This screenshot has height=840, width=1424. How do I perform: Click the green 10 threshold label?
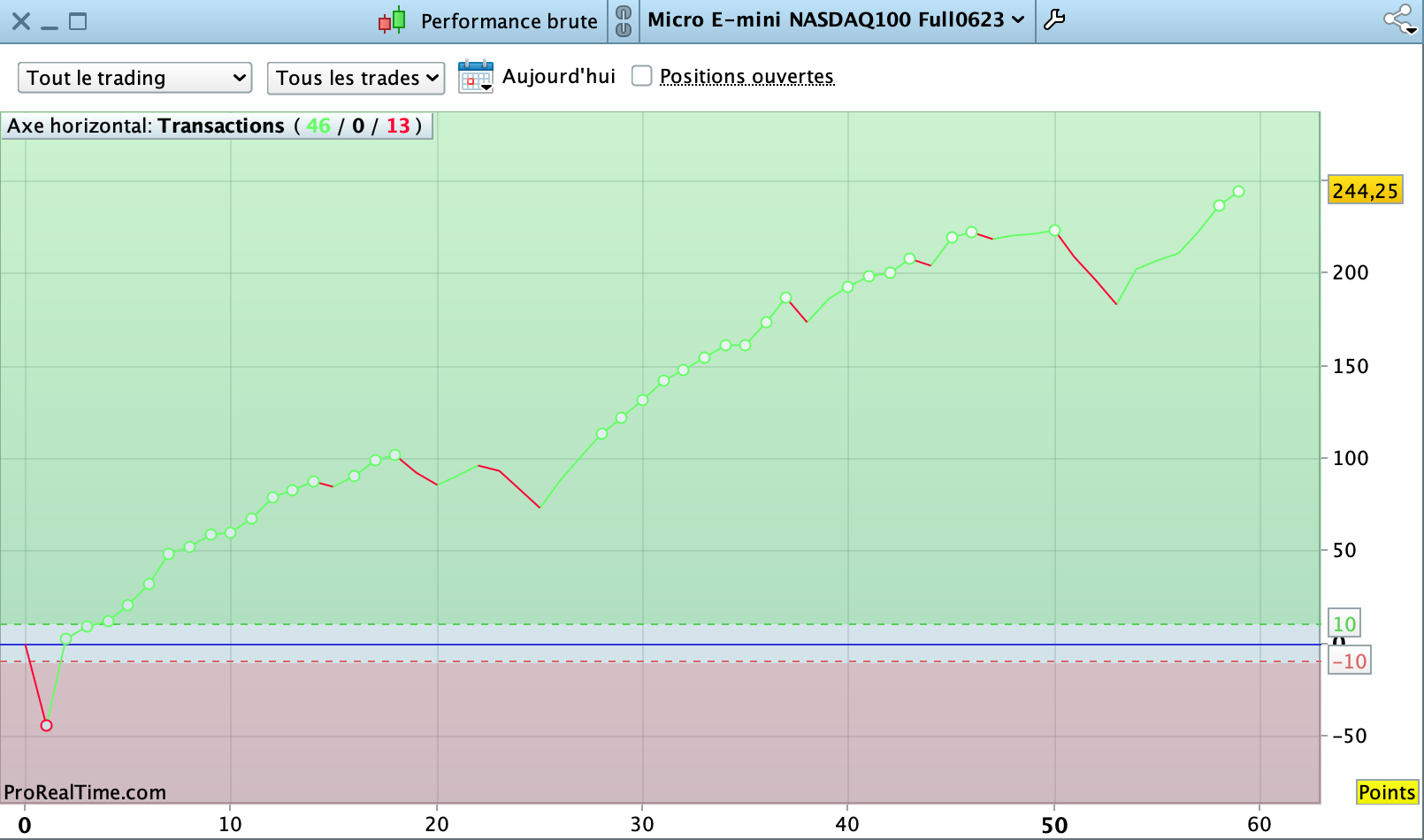tap(1344, 623)
